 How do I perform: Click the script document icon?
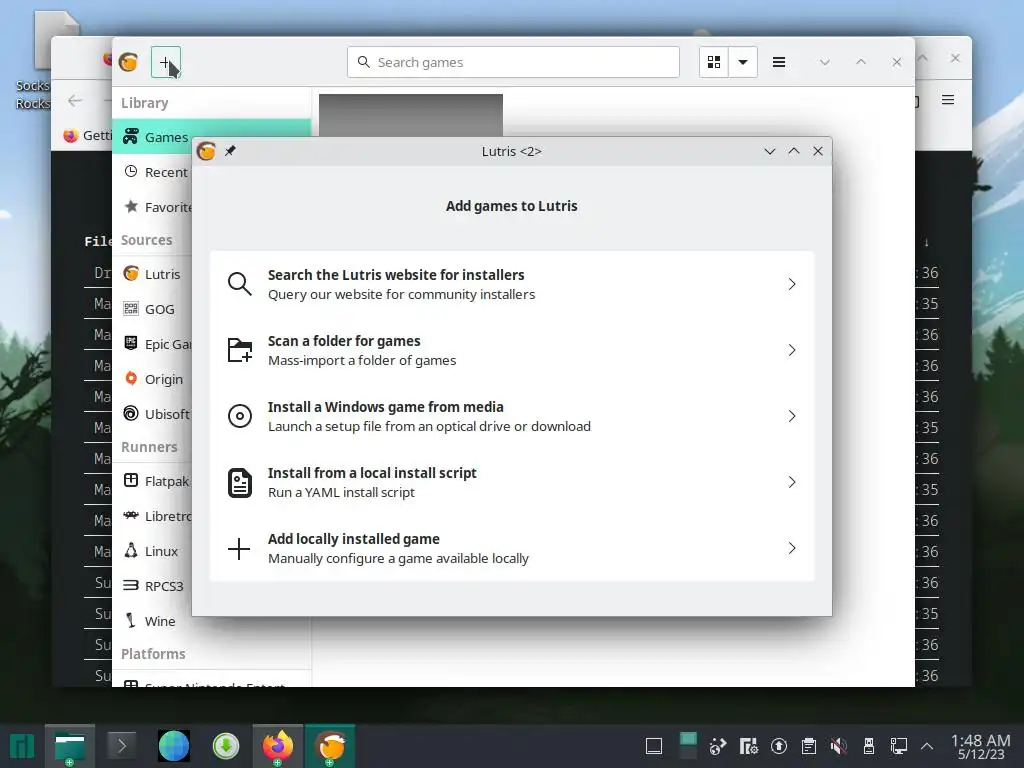(x=239, y=483)
